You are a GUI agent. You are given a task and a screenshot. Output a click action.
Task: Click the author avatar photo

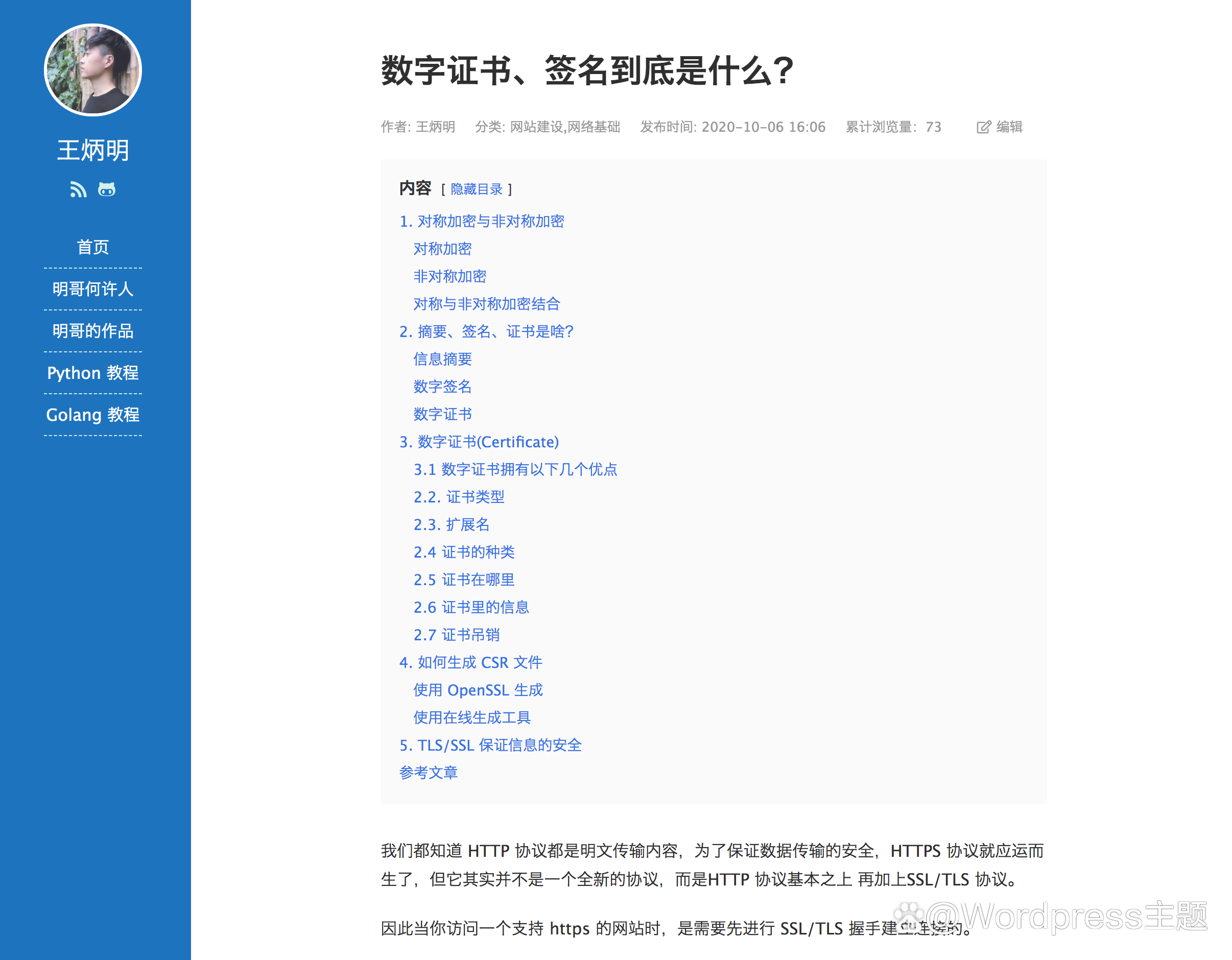pos(93,69)
